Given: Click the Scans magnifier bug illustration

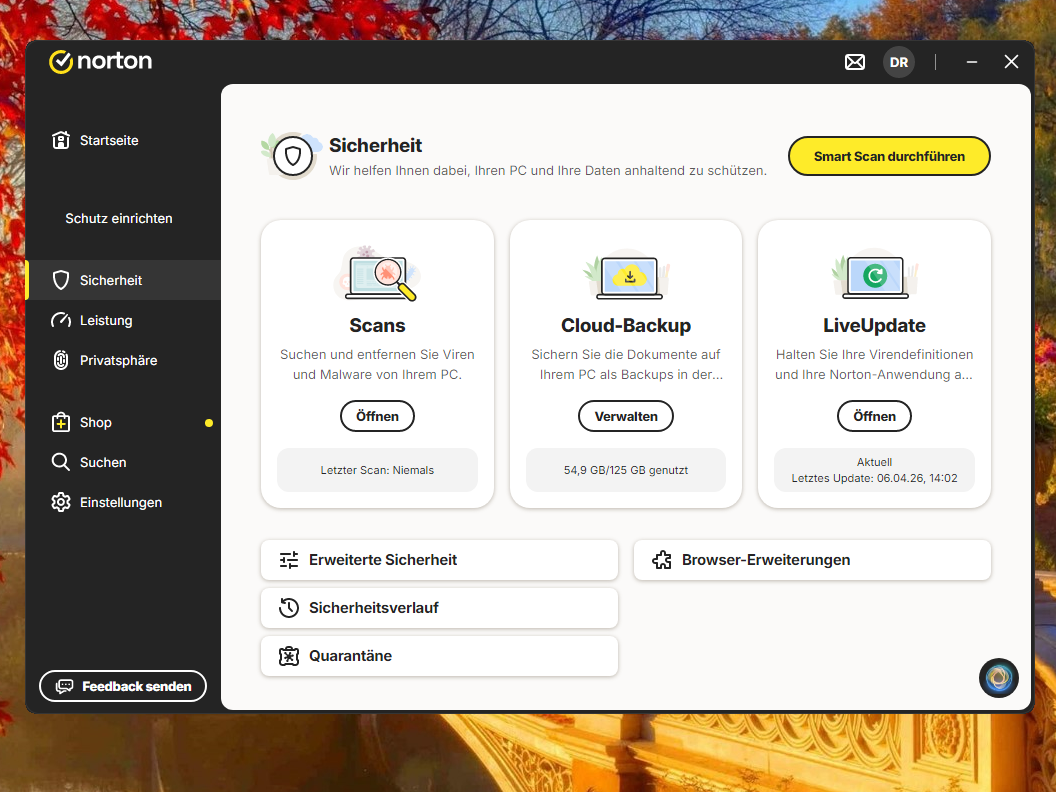Looking at the screenshot, I should (x=378, y=274).
